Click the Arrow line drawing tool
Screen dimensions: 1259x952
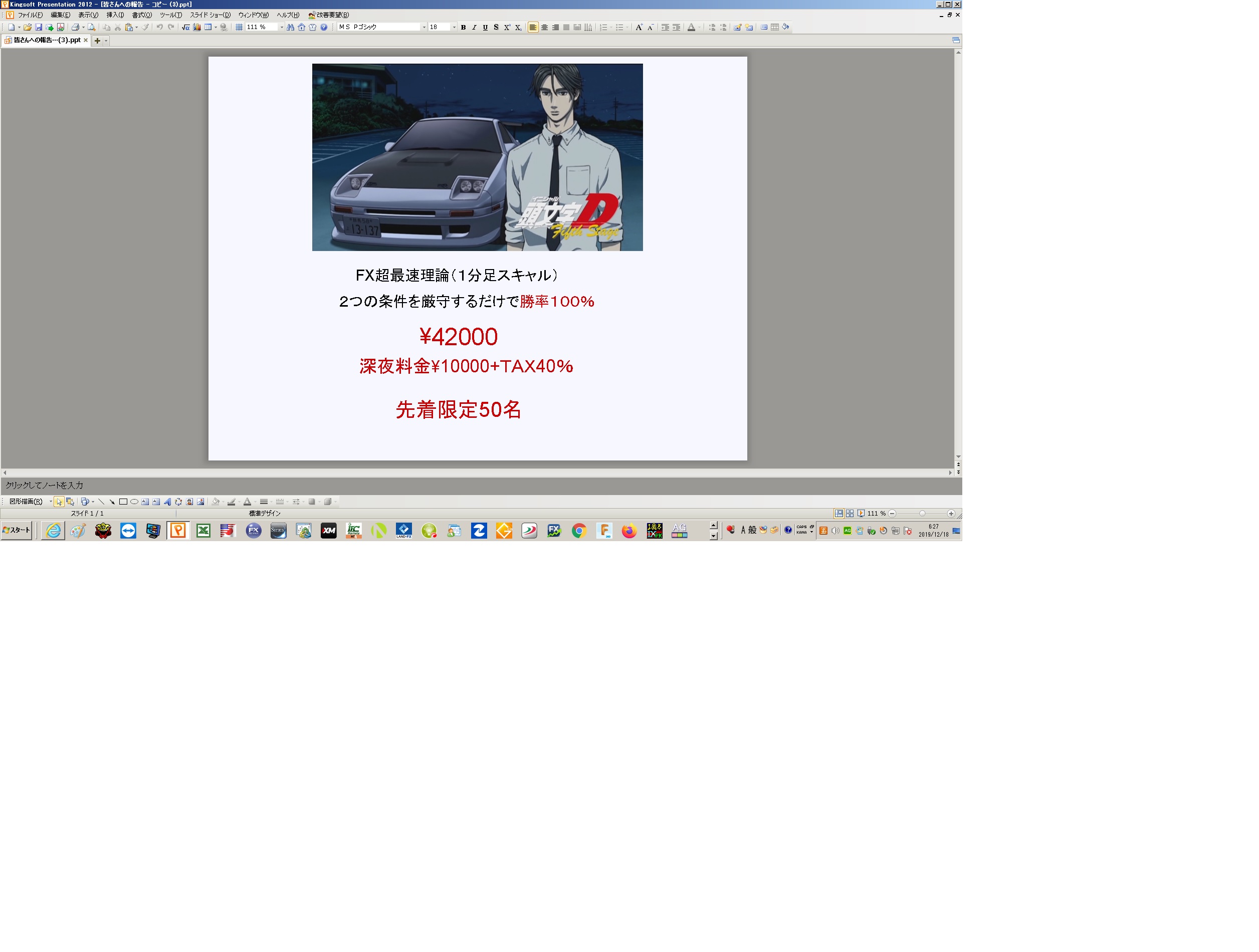[x=112, y=502]
